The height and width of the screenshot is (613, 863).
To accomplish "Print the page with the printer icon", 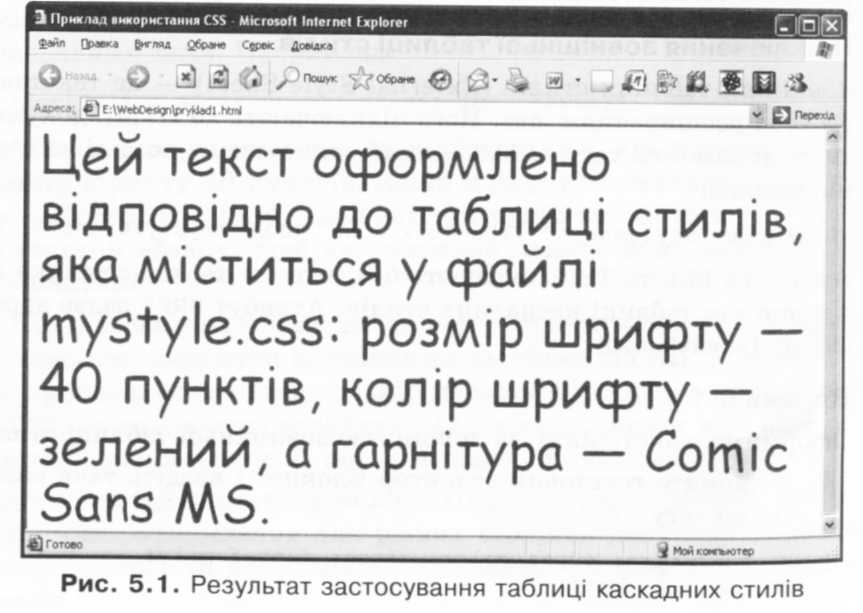I will point(517,81).
